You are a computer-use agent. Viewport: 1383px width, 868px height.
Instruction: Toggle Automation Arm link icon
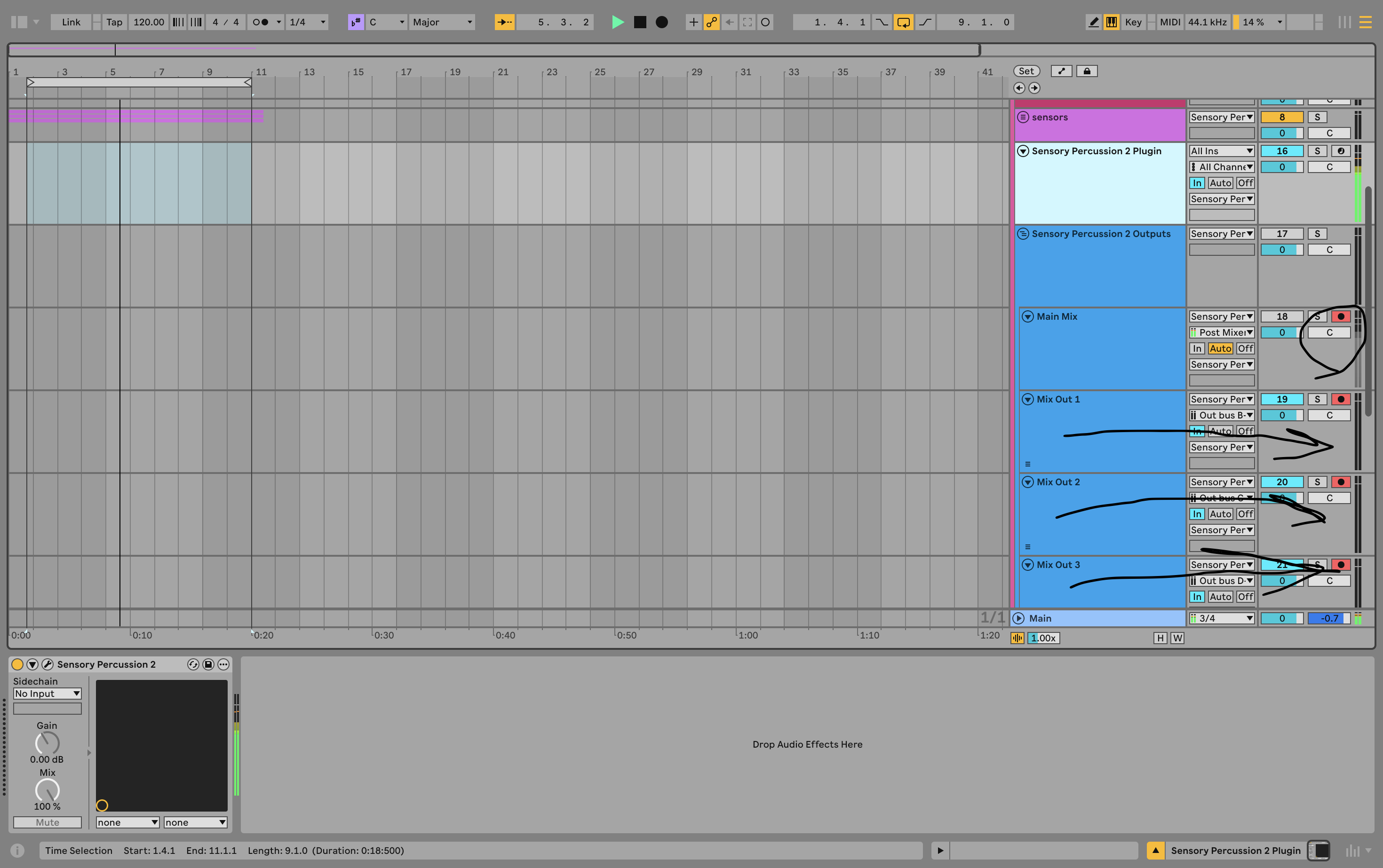click(x=711, y=22)
